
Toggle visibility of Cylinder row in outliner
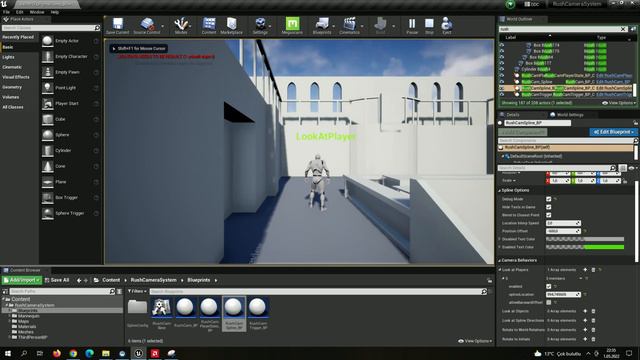tap(502, 69)
